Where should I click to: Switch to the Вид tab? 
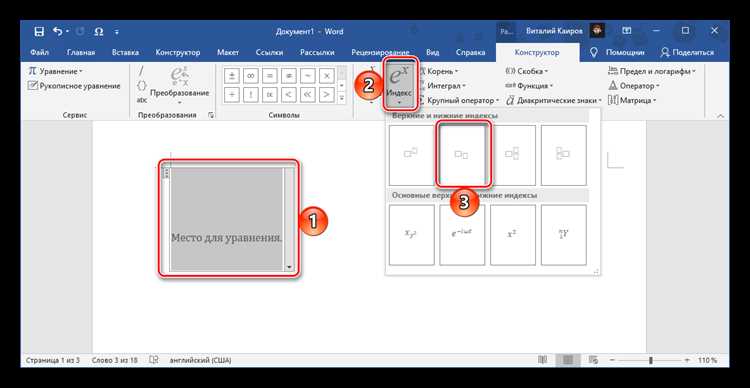click(x=432, y=53)
